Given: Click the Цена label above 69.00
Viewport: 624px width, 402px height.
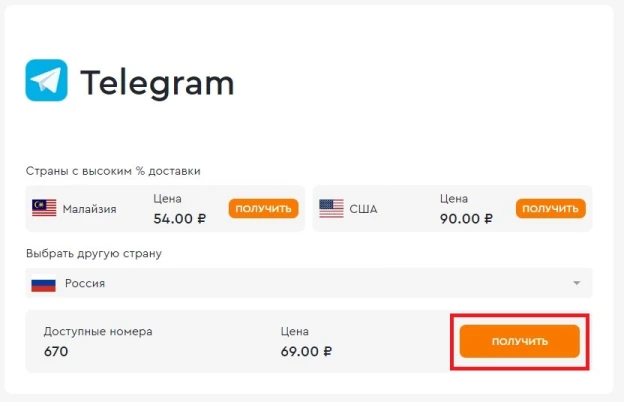Looking at the screenshot, I should click(x=294, y=331).
